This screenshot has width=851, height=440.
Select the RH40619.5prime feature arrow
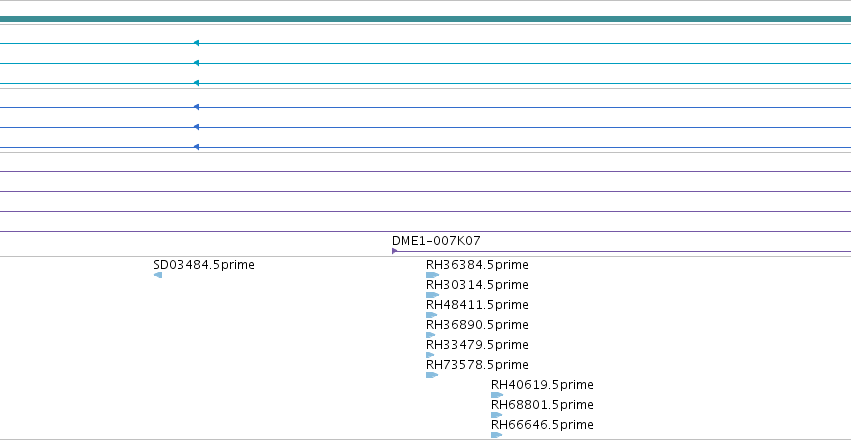[x=497, y=395]
